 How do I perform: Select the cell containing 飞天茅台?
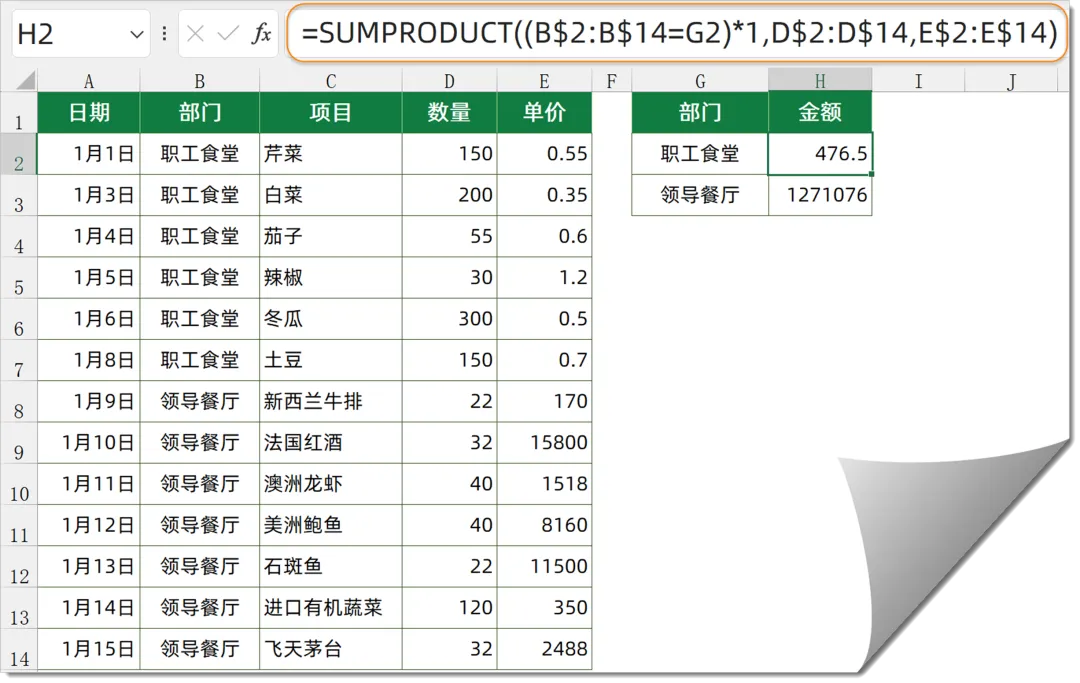pos(330,649)
